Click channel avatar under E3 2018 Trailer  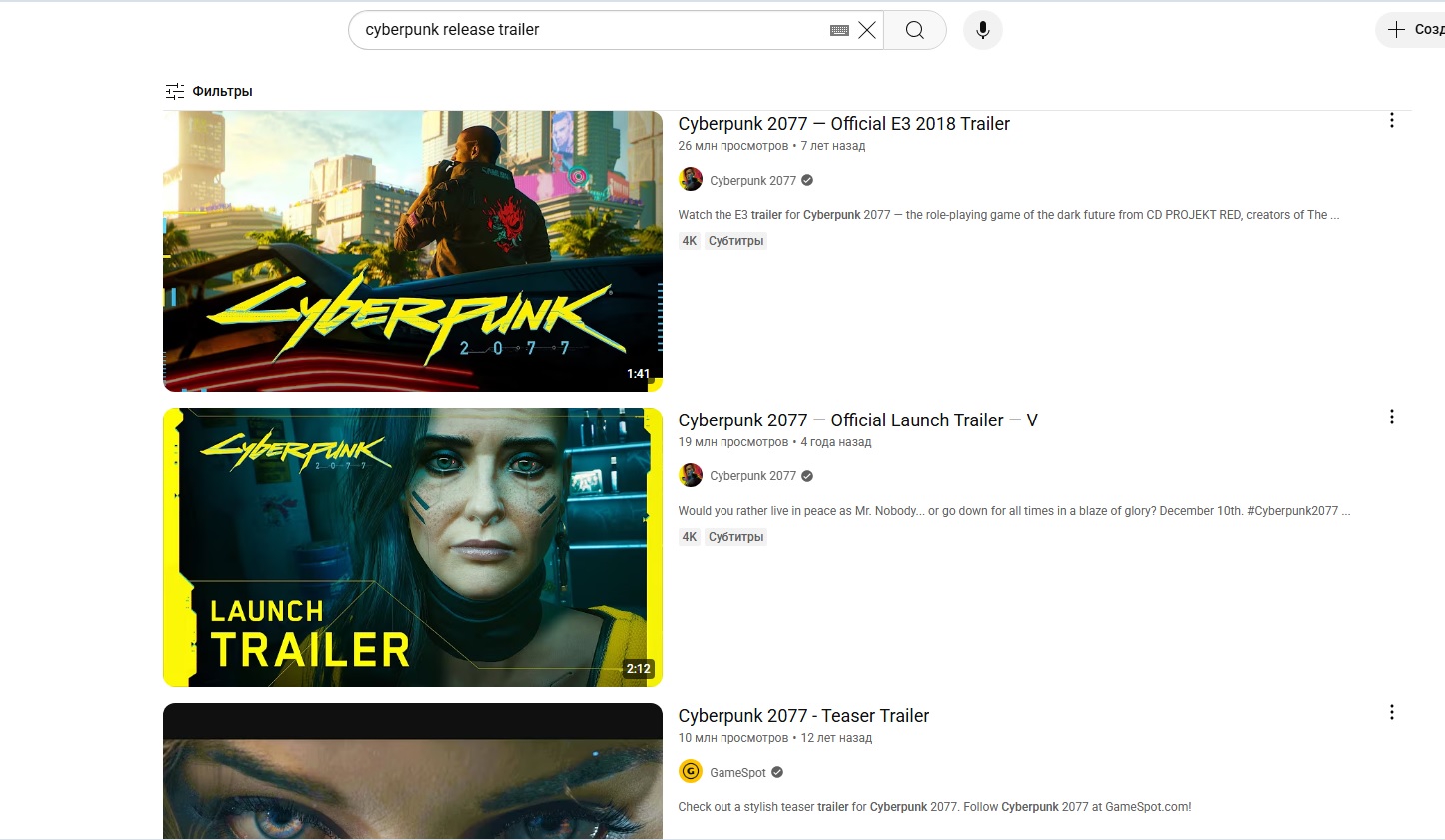coord(691,180)
